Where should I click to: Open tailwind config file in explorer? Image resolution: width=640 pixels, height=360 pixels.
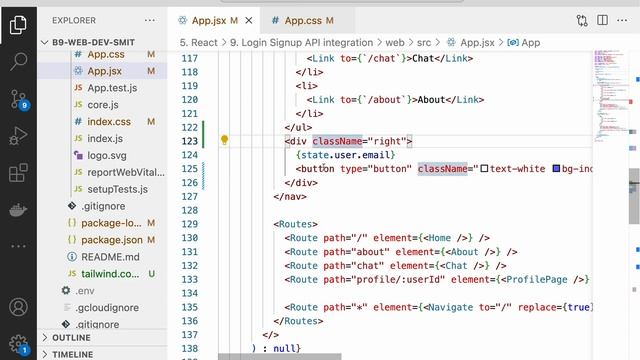coord(110,274)
